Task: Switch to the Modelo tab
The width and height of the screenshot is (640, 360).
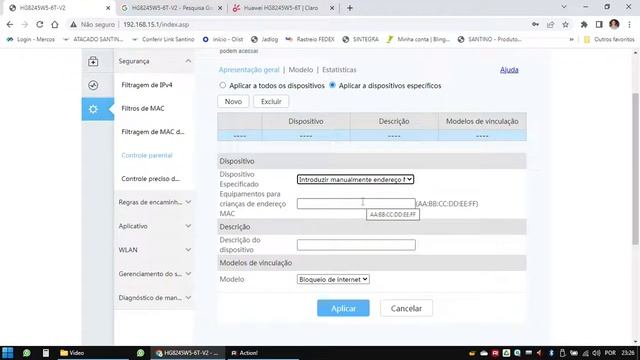Action: 301,70
